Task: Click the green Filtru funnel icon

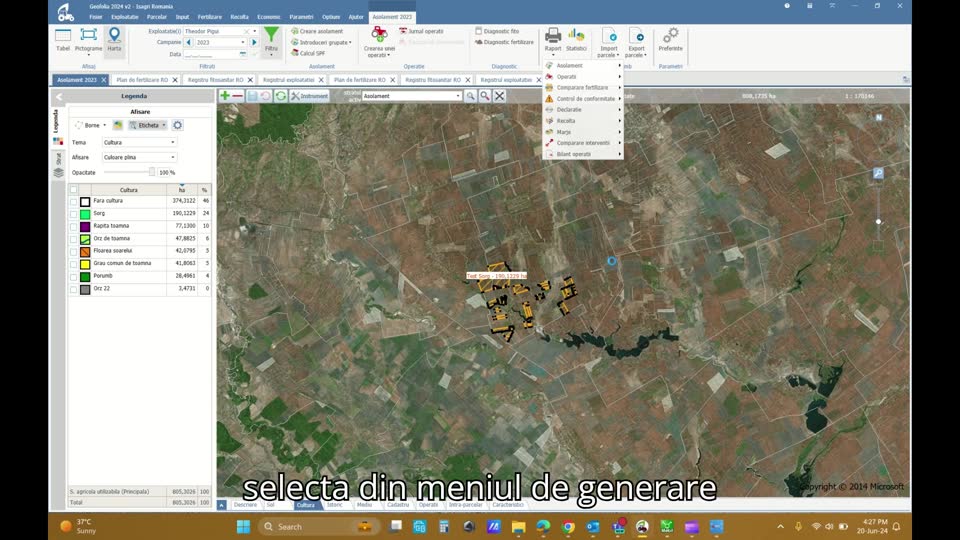Action: (271, 35)
